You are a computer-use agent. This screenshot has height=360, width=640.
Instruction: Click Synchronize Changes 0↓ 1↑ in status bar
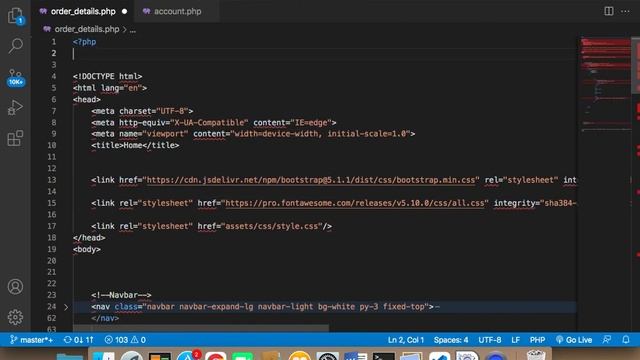pos(78,340)
